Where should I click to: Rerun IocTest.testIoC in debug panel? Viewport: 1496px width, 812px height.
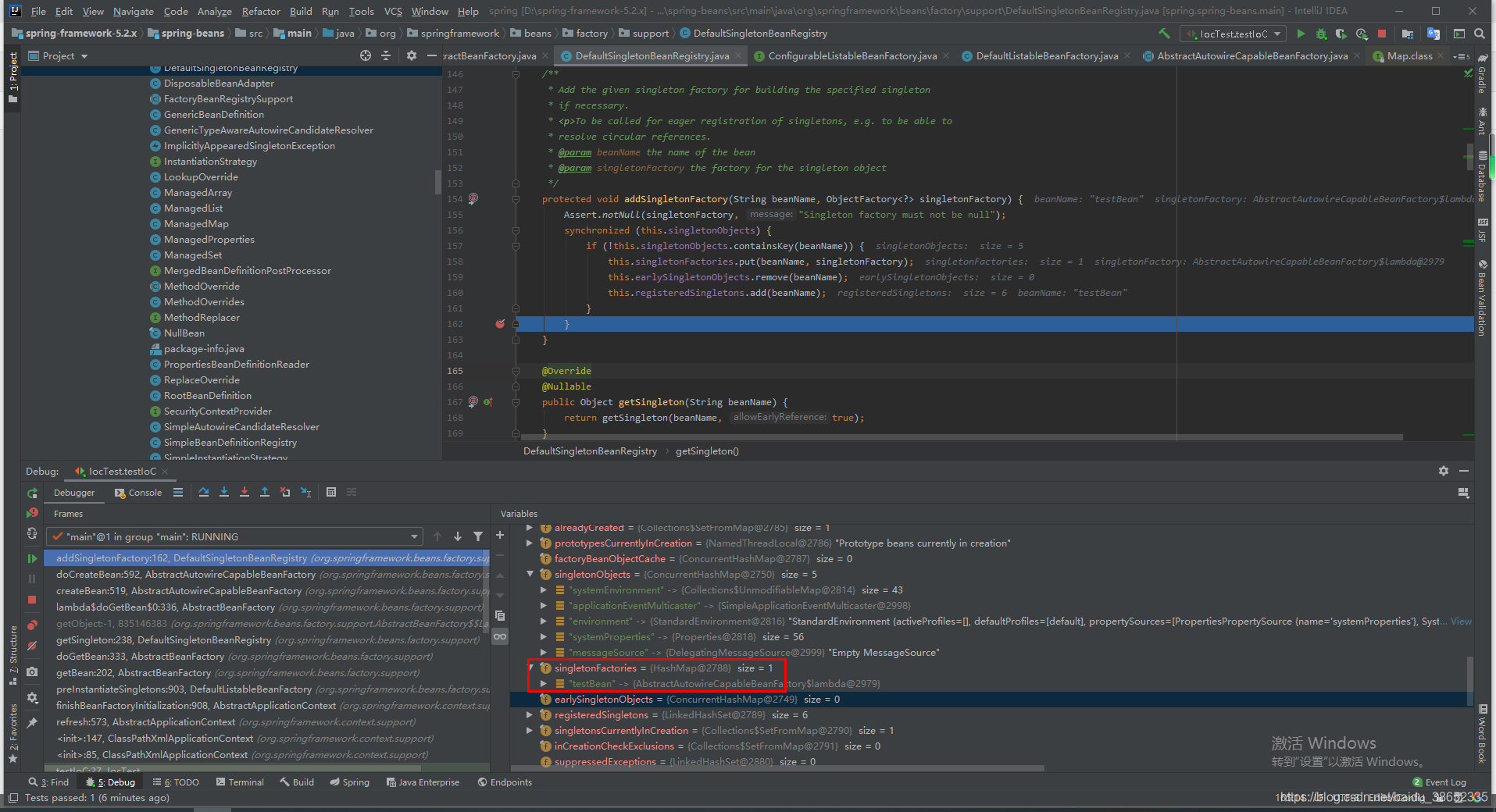(32, 493)
